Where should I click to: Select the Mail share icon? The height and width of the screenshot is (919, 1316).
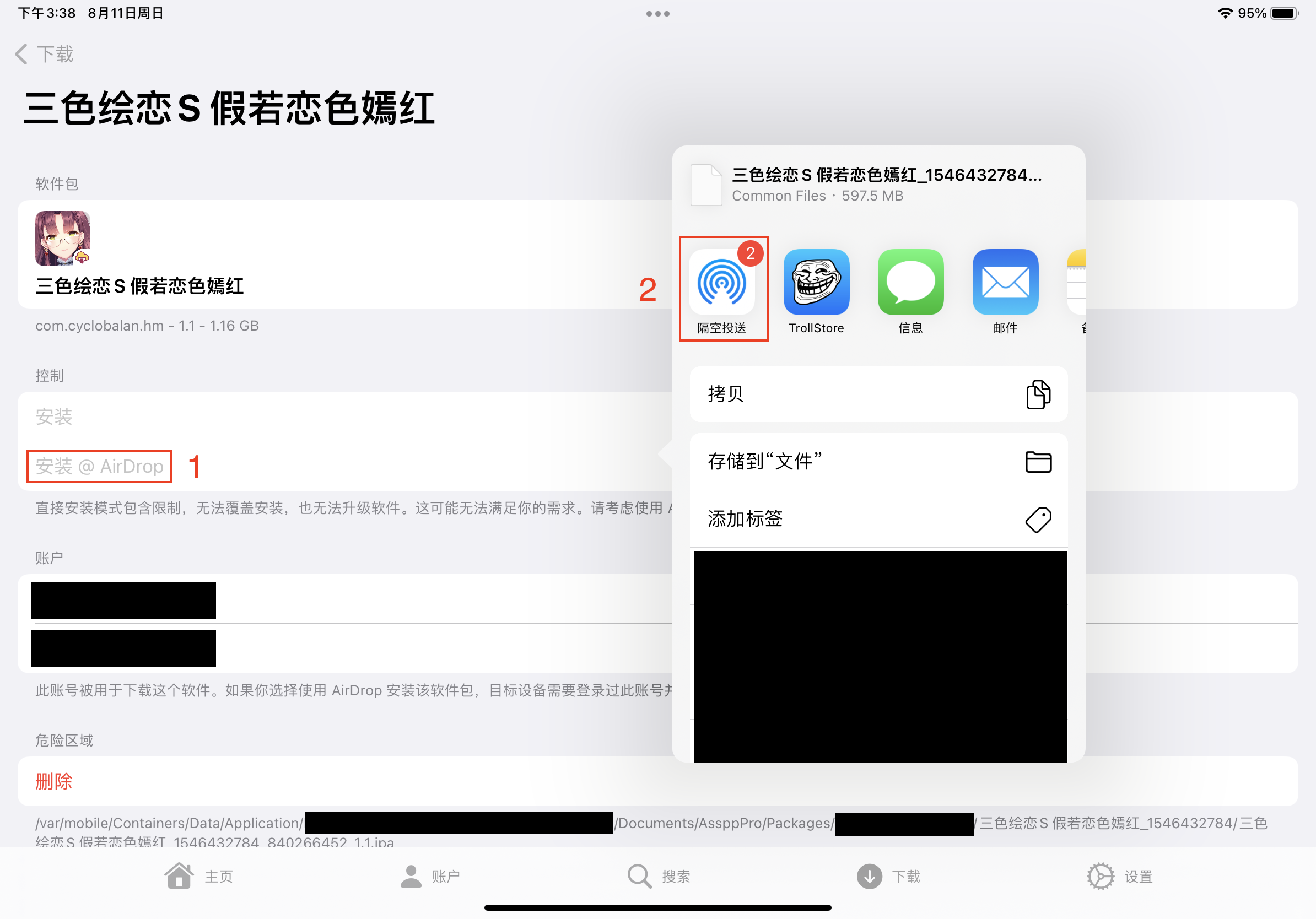point(1005,283)
